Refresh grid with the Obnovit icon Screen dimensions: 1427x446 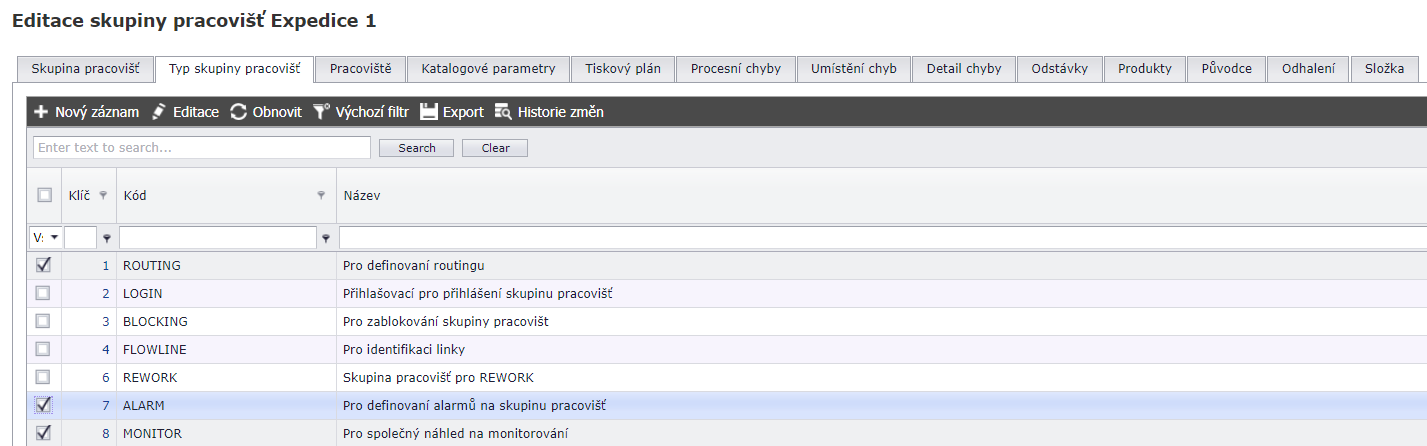click(x=239, y=112)
